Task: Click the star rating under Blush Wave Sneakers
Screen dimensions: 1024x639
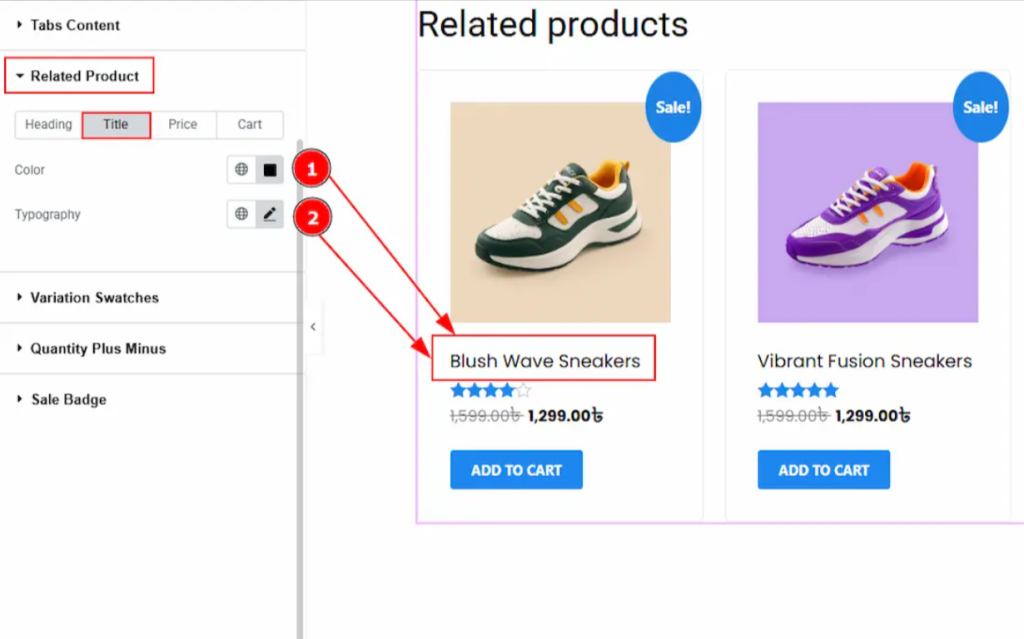Action: click(x=491, y=390)
